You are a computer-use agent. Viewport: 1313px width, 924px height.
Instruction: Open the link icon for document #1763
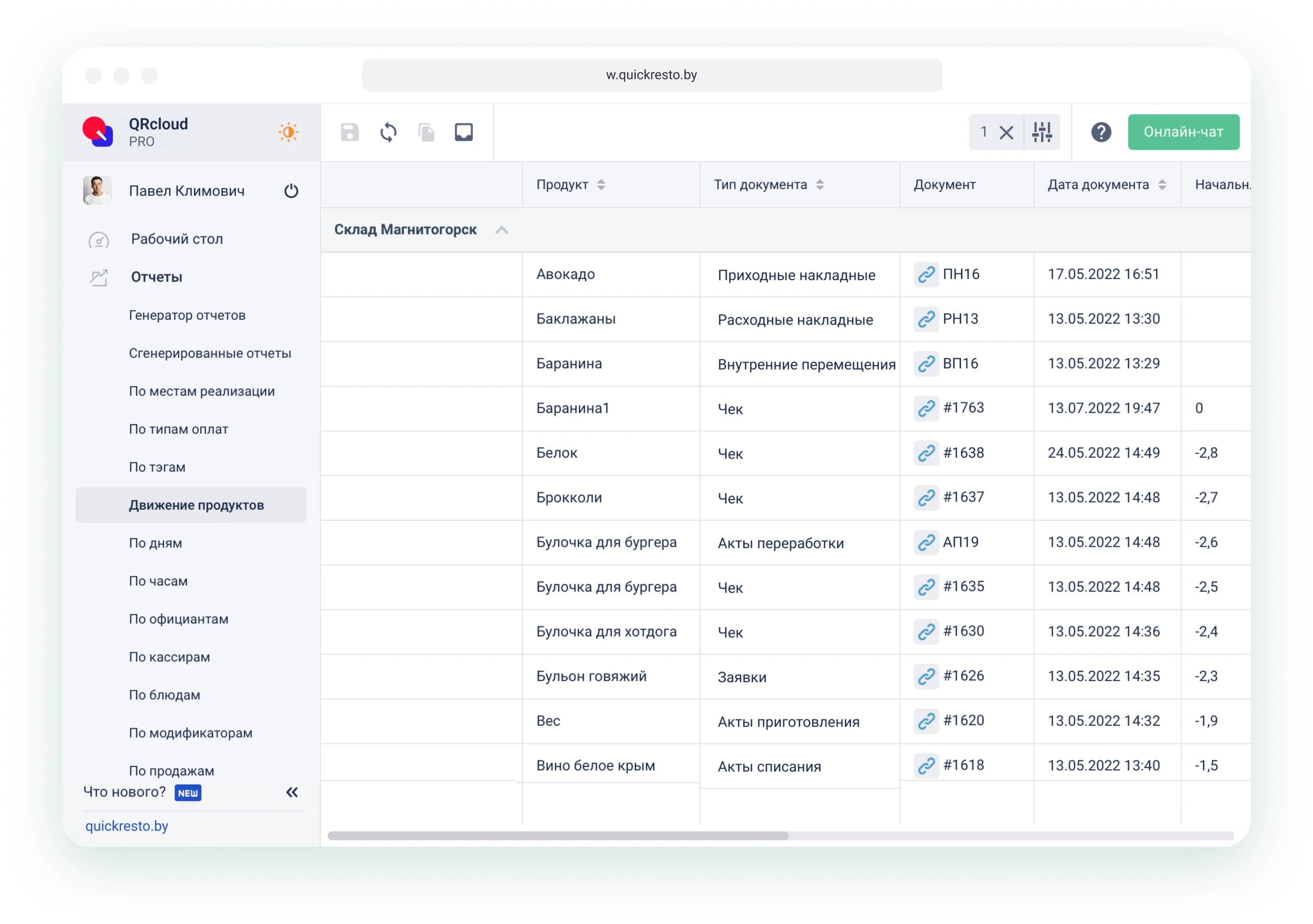pos(926,408)
